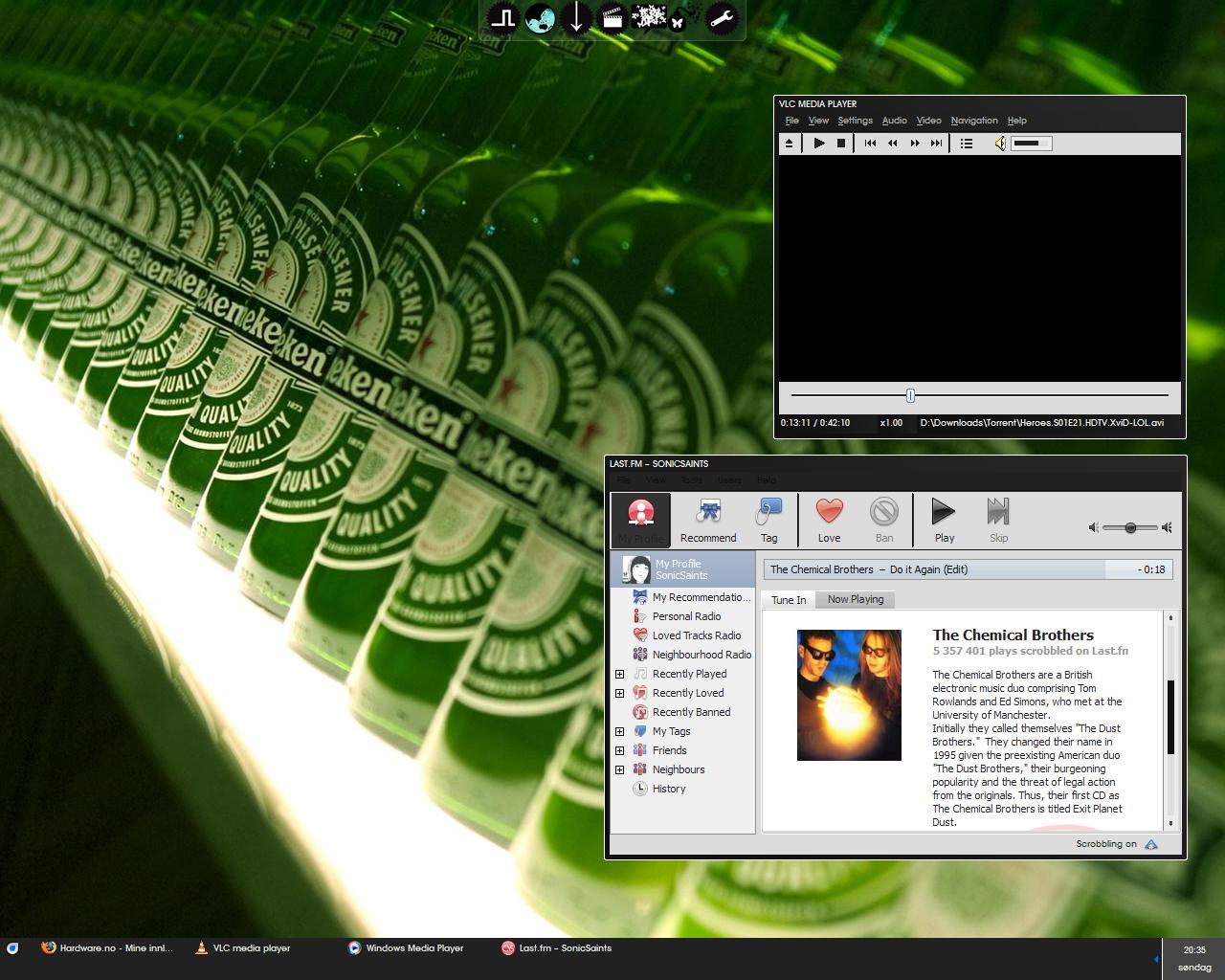Image resolution: width=1225 pixels, height=980 pixels.
Task: Toggle the Scrobbling on indicator
Action: (x=1151, y=844)
